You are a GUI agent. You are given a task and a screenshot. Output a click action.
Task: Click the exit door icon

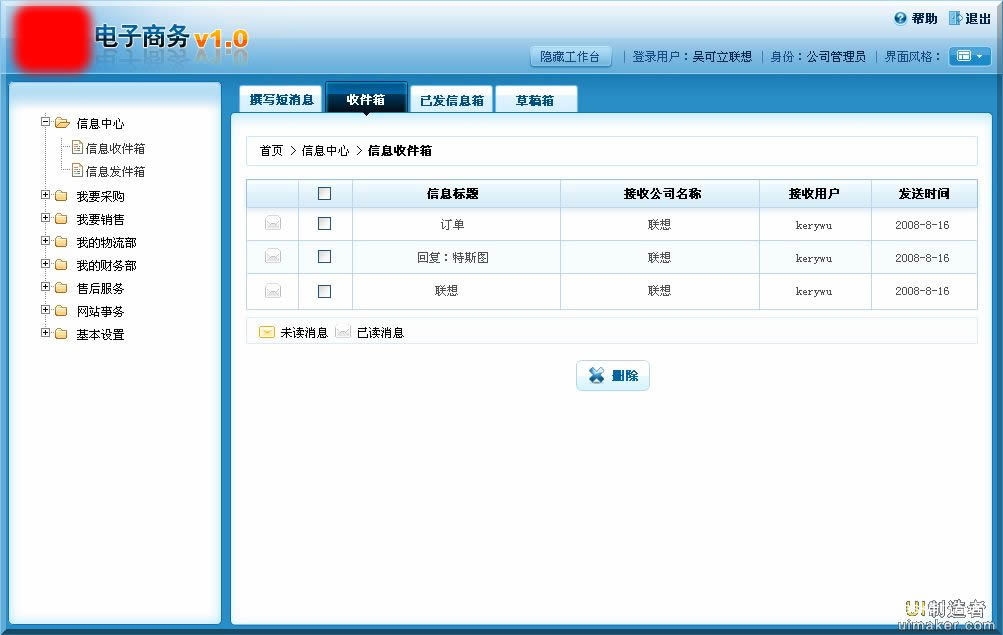[x=955, y=18]
